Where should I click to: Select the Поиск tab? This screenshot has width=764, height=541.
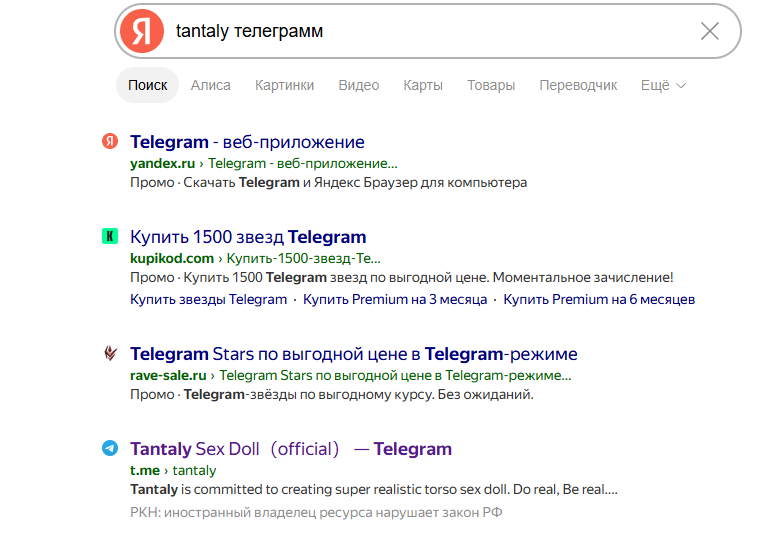point(148,85)
